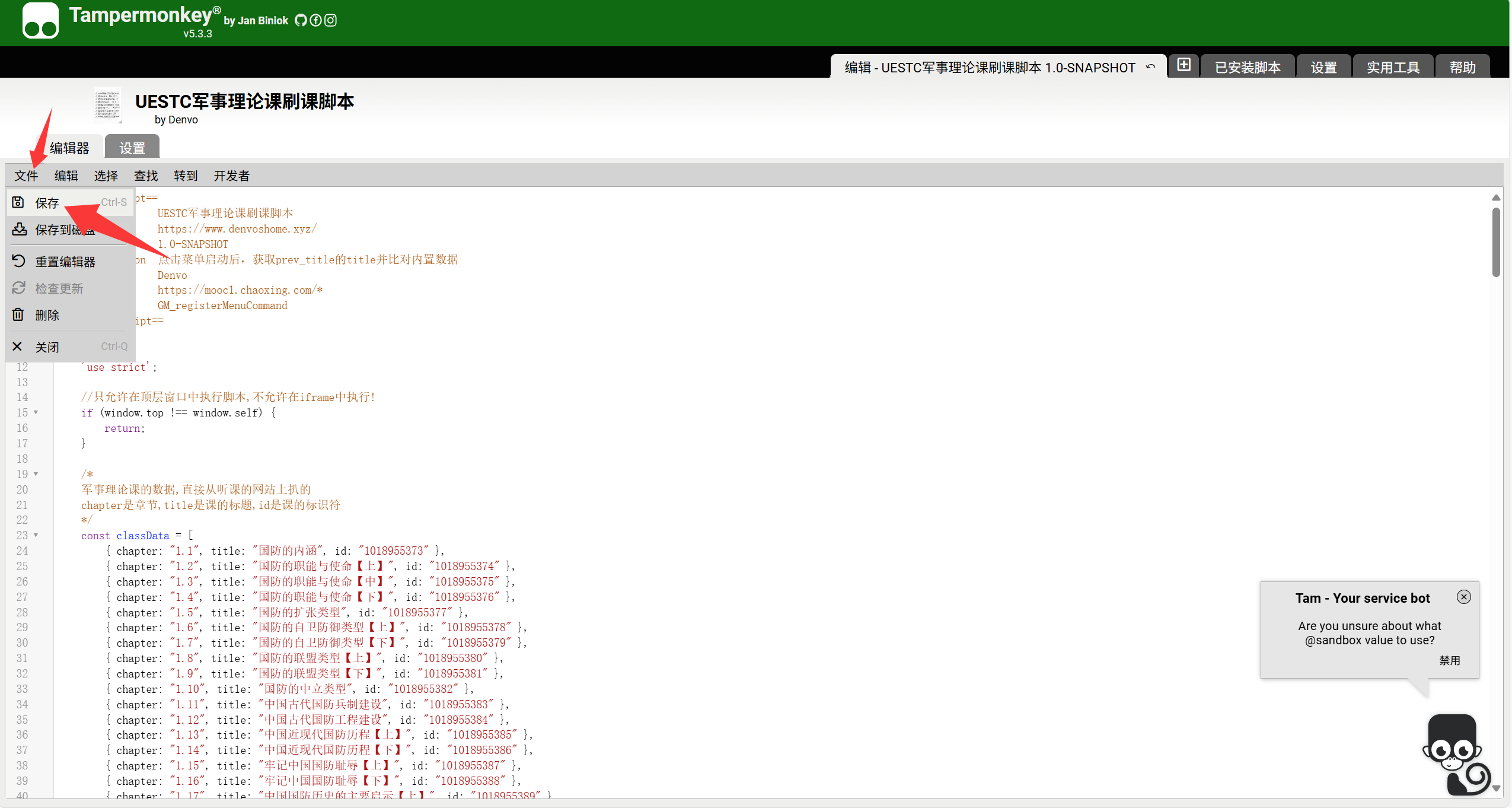Click the Tampermonkey logo icon
The height and width of the screenshot is (808, 1512).
pyautogui.click(x=40, y=21)
